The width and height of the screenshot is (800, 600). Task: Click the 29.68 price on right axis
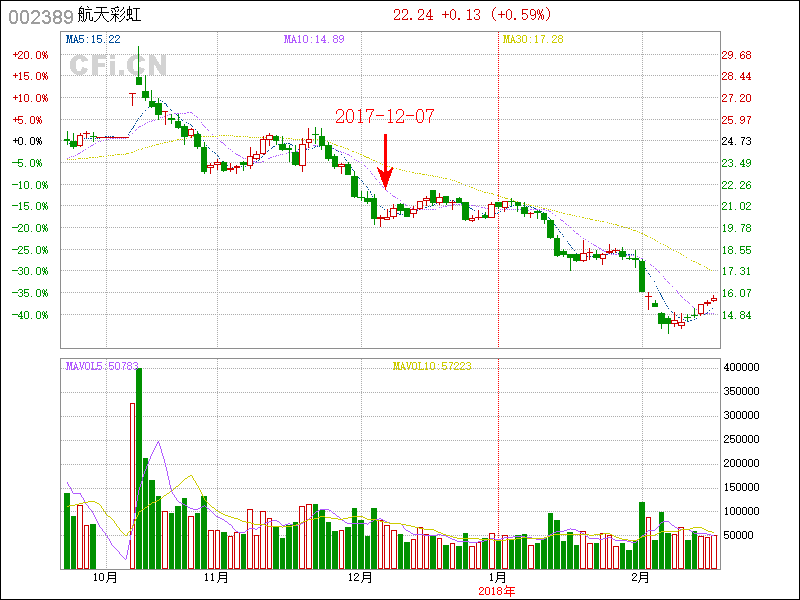(736, 55)
